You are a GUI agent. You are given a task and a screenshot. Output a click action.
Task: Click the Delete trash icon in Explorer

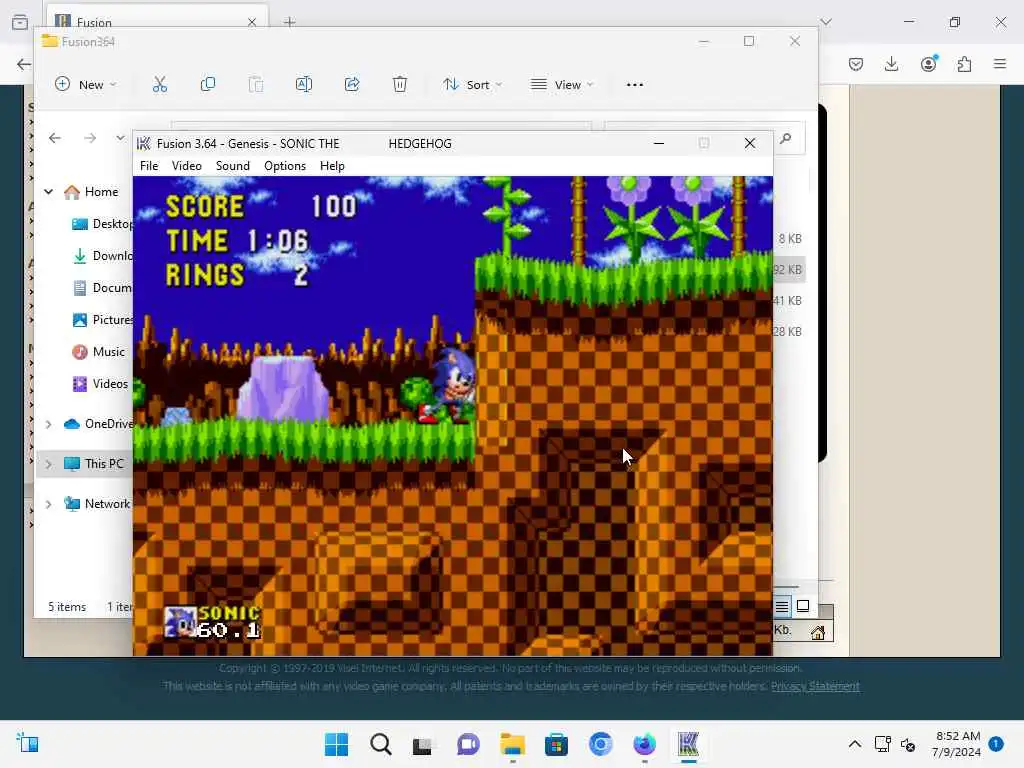(x=400, y=84)
